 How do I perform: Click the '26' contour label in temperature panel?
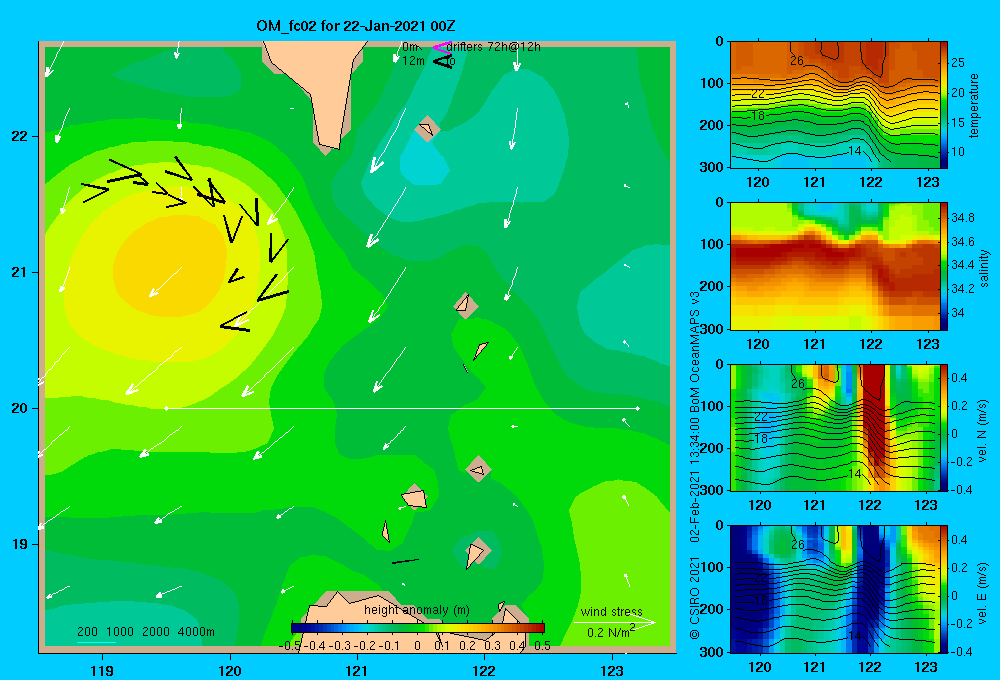(x=797, y=61)
